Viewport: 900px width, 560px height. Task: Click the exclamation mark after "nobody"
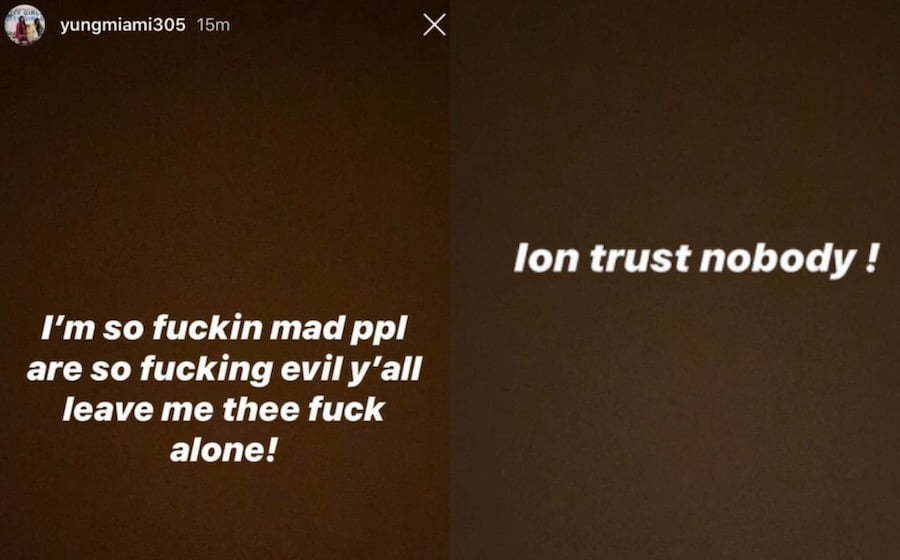click(871, 257)
